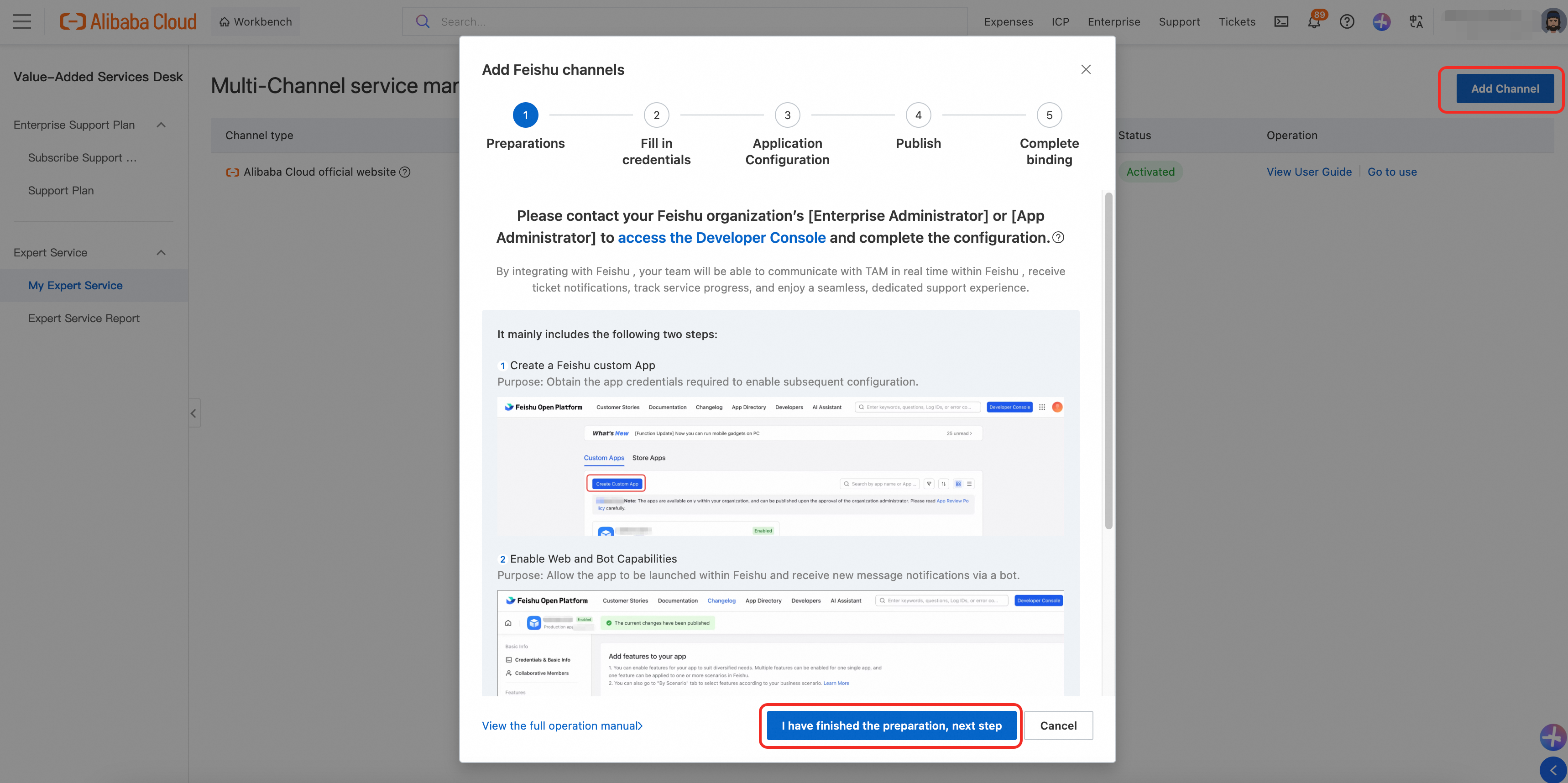
Task: Collapse the Expert Service section
Action: 161,252
